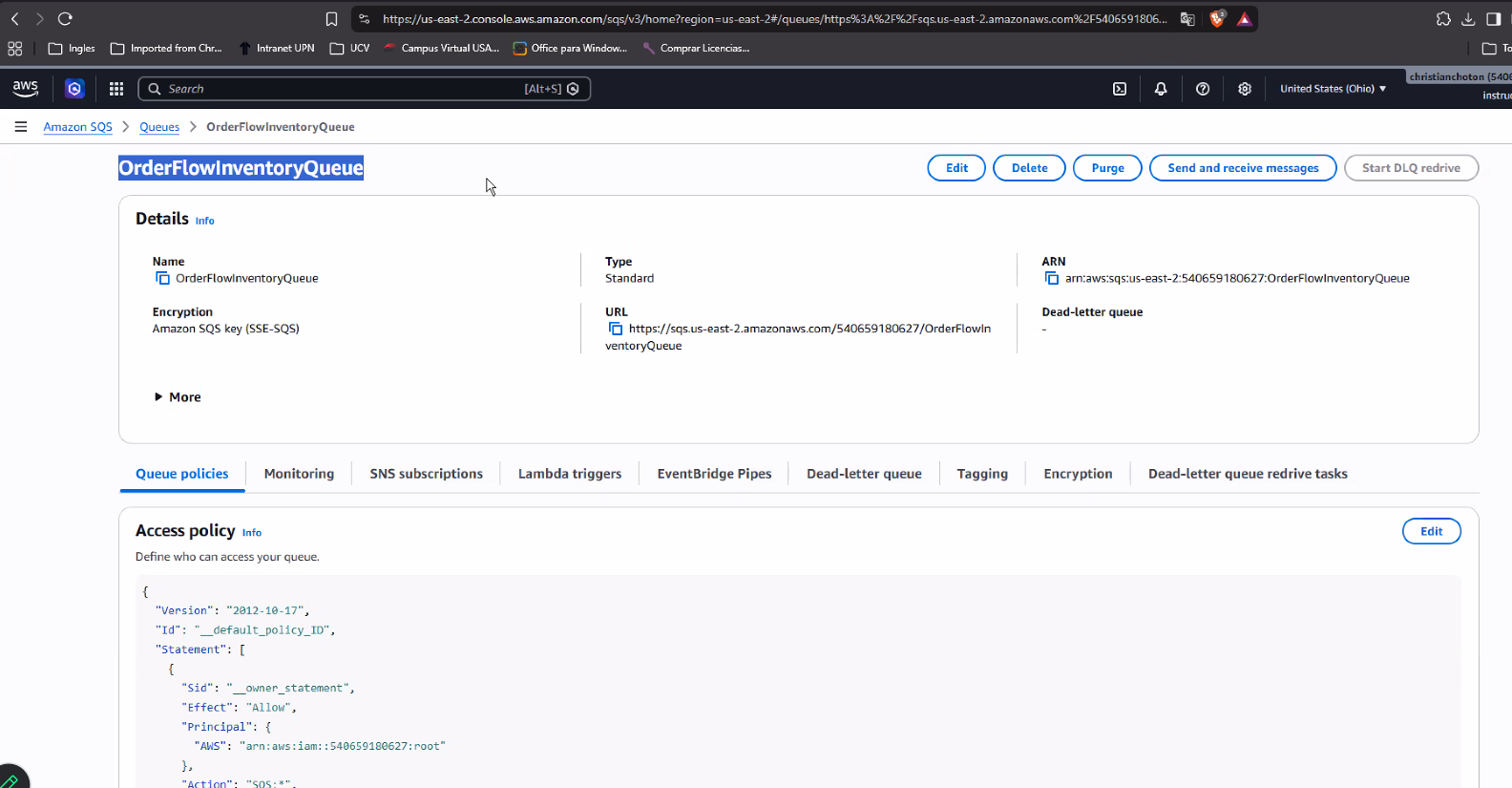Expand the More details section

pyautogui.click(x=178, y=397)
